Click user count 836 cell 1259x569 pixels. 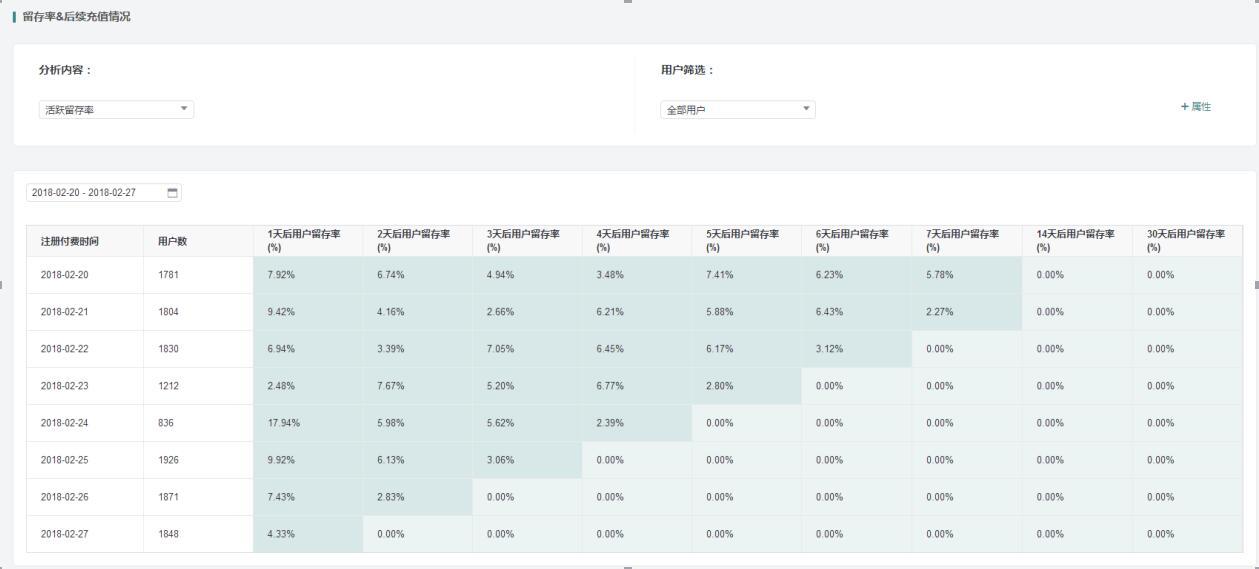(x=166, y=423)
